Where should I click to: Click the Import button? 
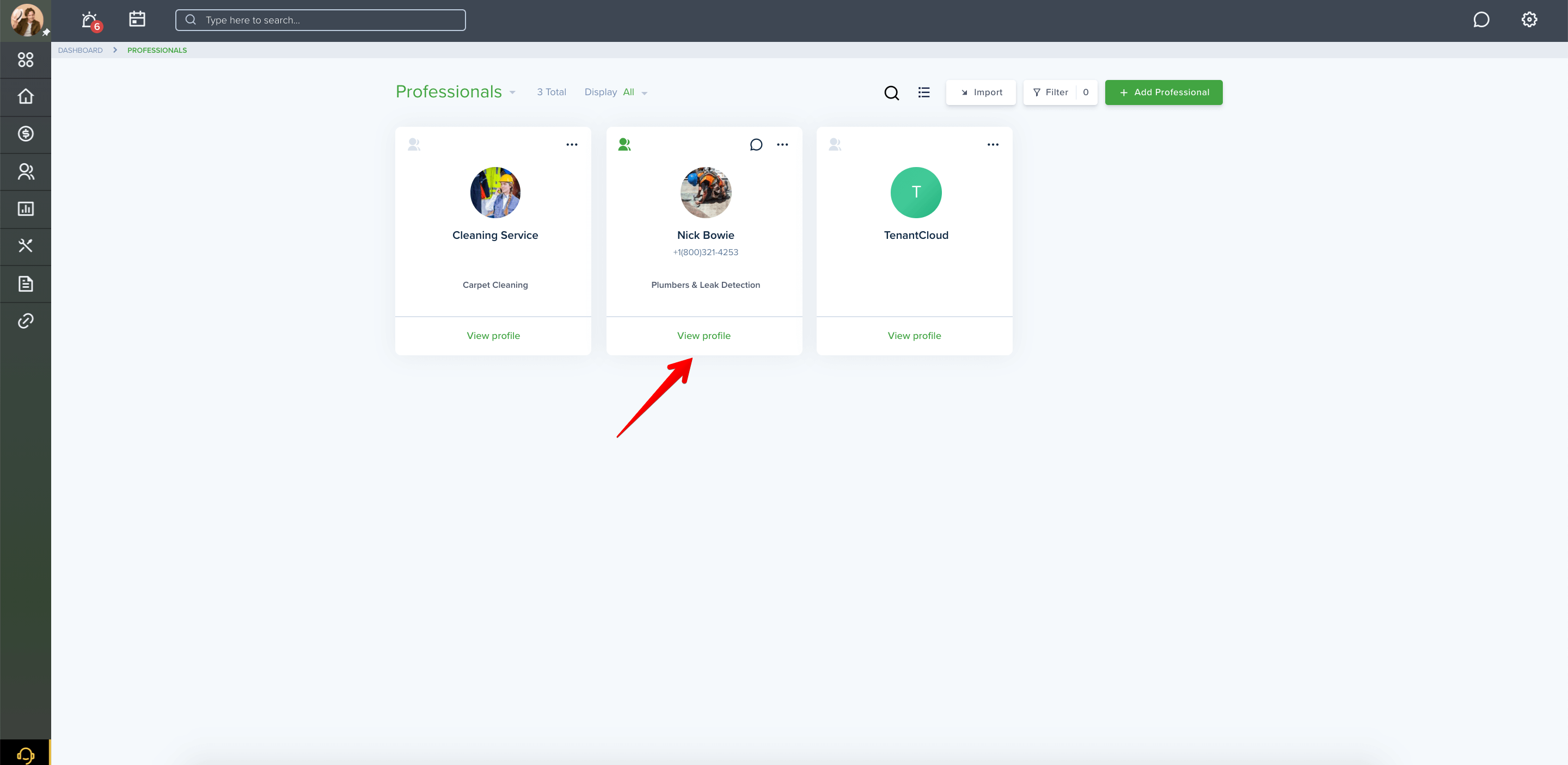981,92
